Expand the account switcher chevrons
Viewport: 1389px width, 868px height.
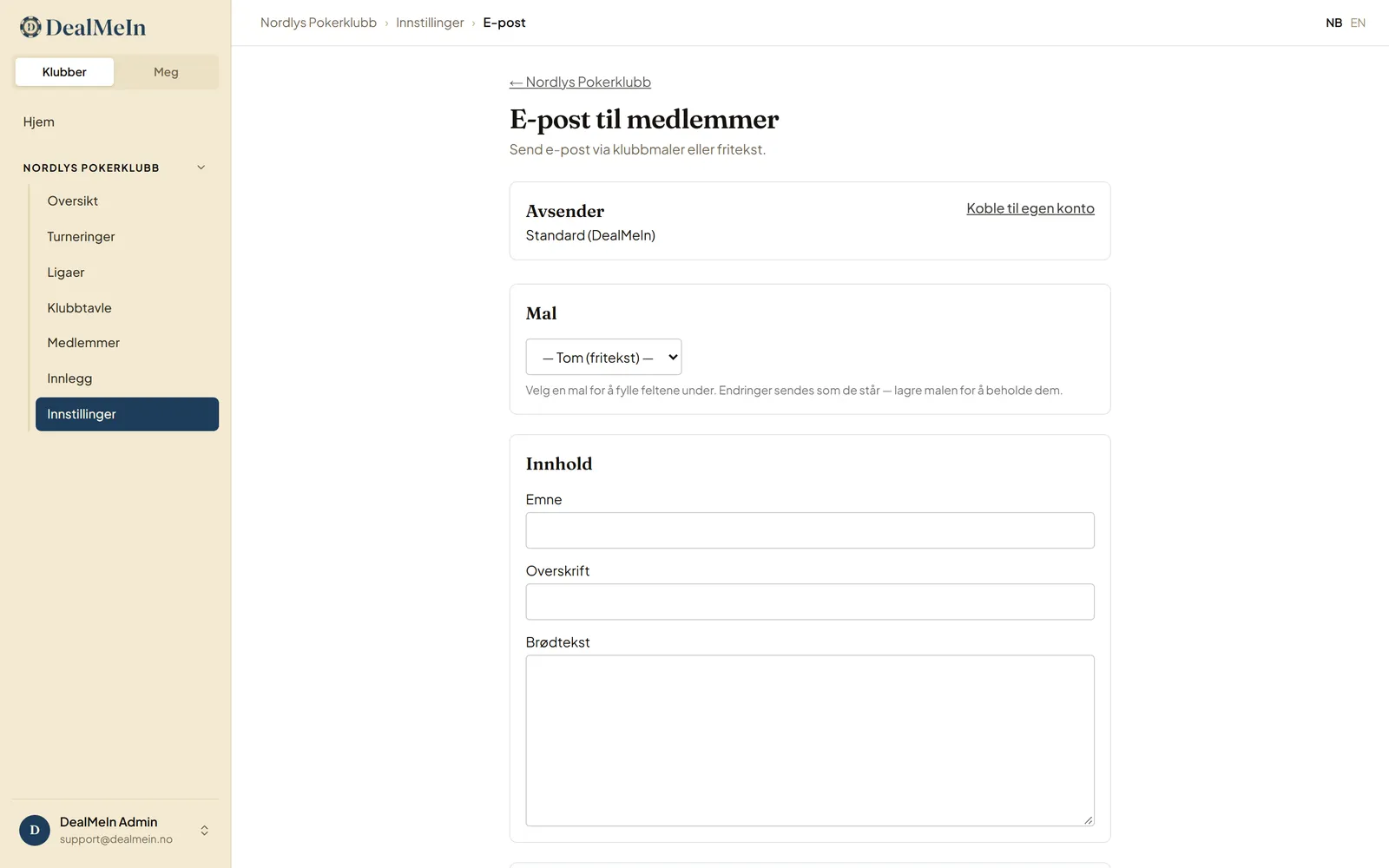point(204,830)
